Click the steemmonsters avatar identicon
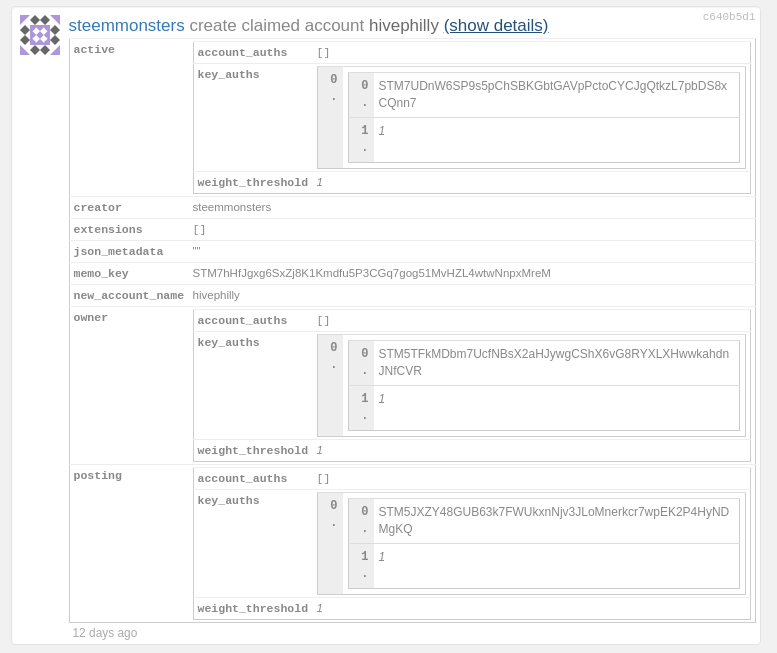The image size is (777, 653). (x=40, y=35)
